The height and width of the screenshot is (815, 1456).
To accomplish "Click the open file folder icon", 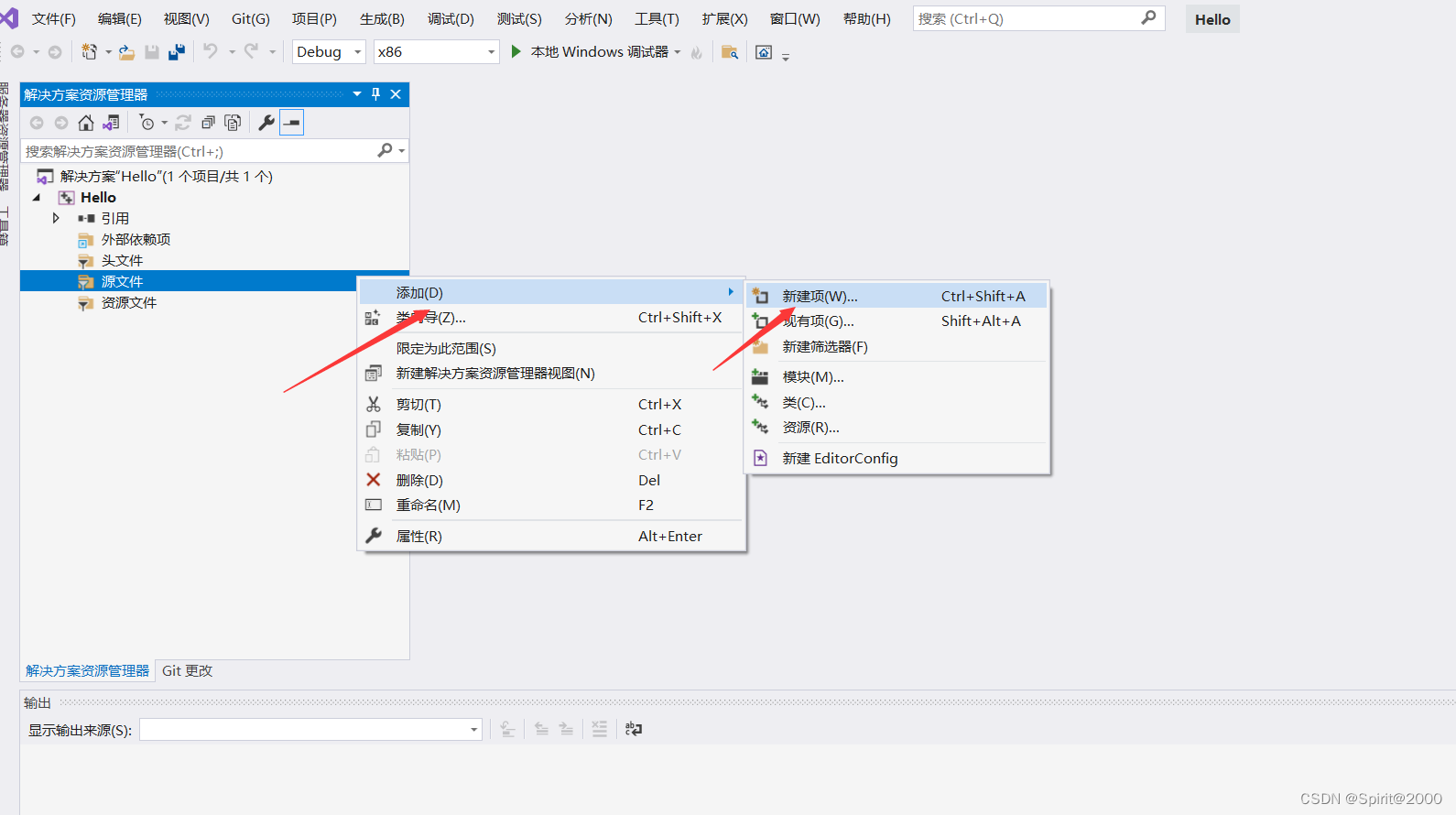I will 127,52.
